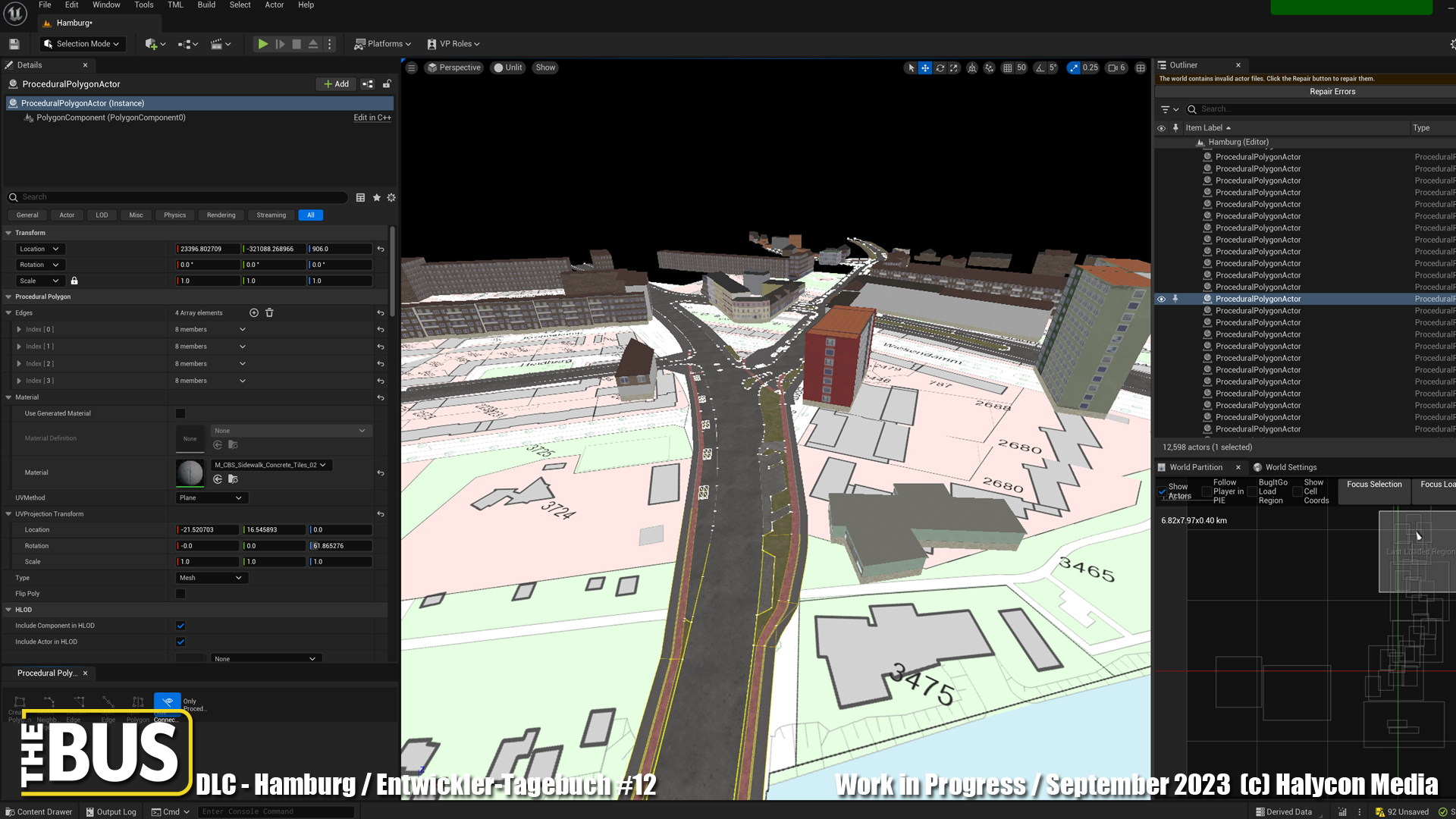This screenshot has width=1456, height=819.
Task: Open the Build menu
Action: 206,5
